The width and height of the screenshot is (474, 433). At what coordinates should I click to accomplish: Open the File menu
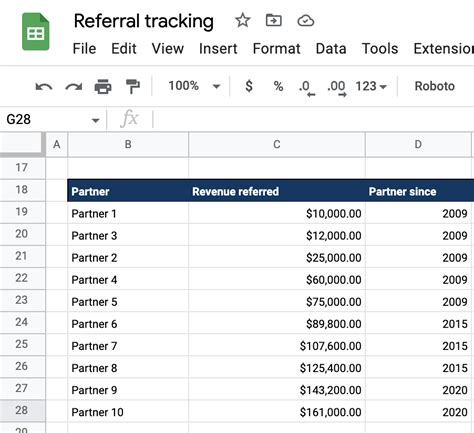point(84,49)
